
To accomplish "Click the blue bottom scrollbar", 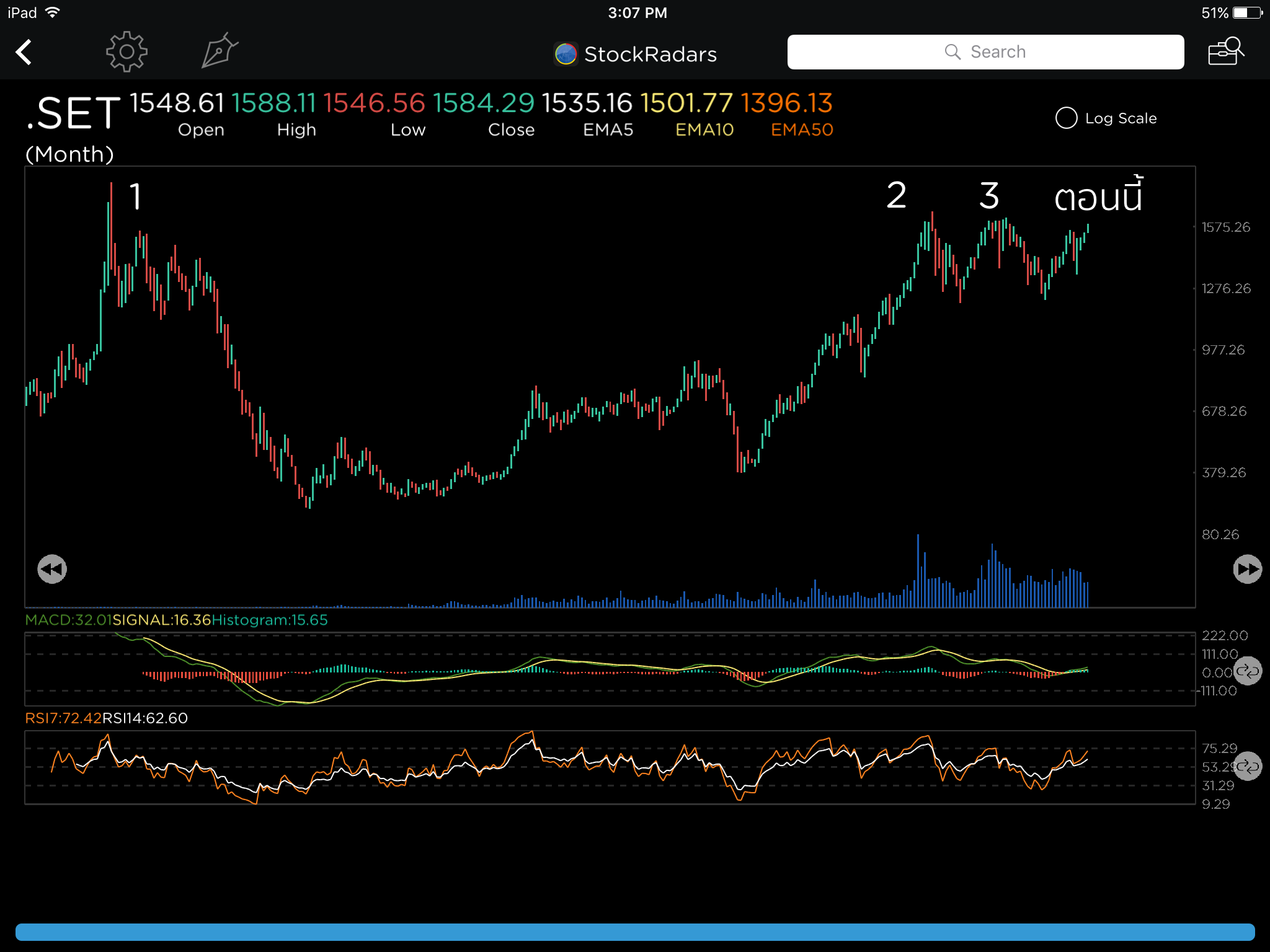I will click(x=635, y=932).
